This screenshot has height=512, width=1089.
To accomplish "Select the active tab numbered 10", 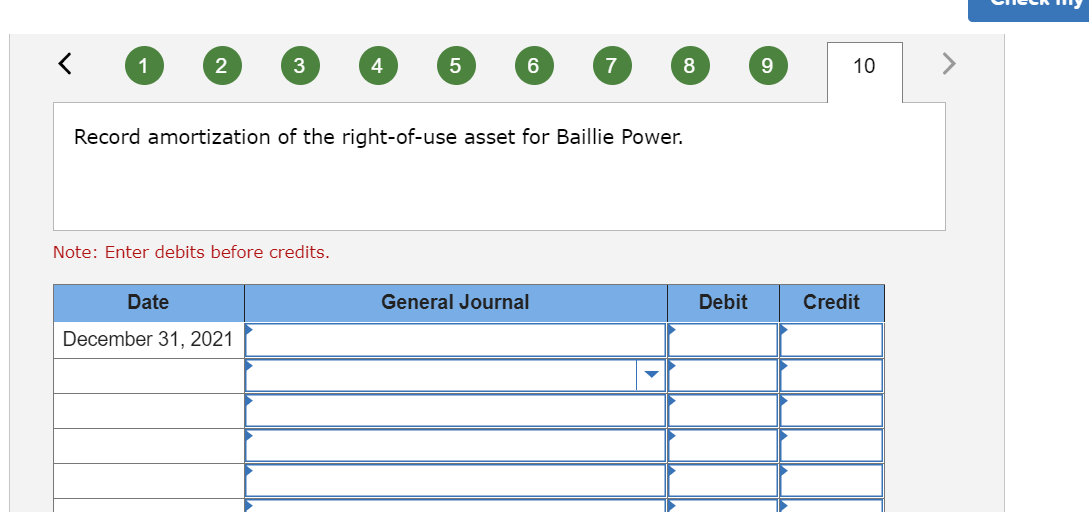I will point(865,72).
